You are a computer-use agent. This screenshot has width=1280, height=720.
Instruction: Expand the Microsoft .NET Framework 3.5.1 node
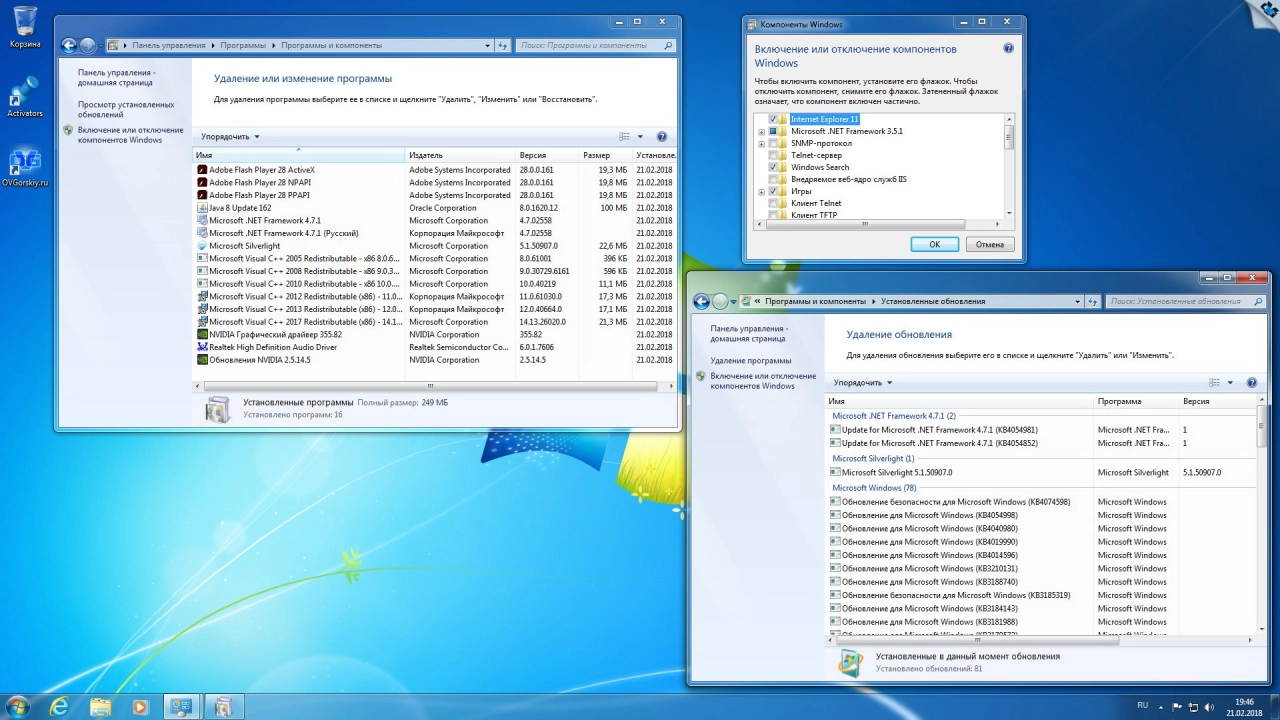[761, 132]
